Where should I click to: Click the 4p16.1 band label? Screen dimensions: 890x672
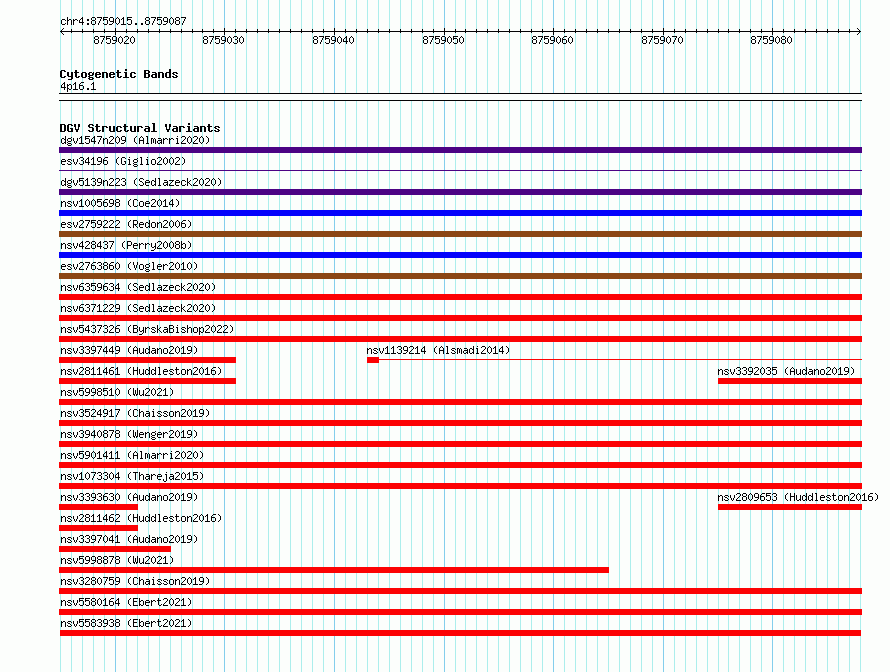(x=78, y=86)
